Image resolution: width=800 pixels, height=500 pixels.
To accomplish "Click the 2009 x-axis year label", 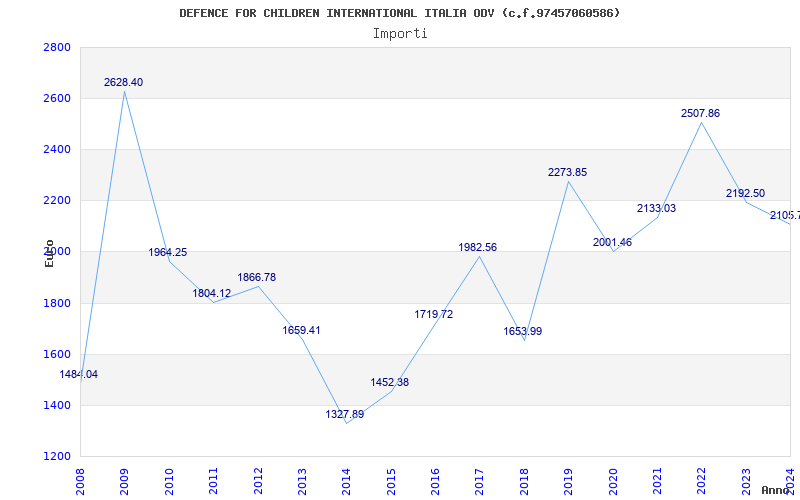I will [x=124, y=481].
